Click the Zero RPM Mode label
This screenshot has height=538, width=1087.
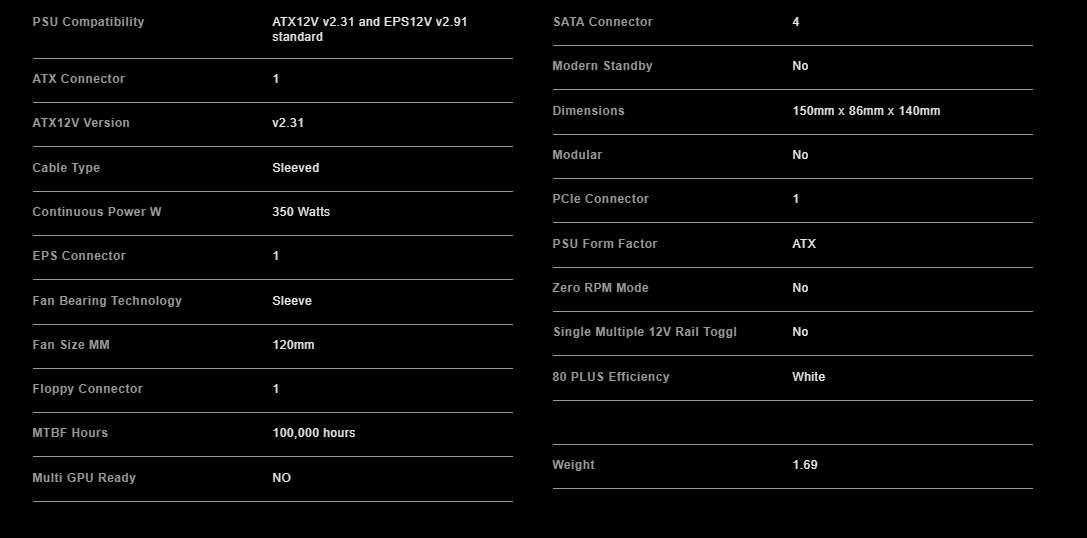click(600, 288)
